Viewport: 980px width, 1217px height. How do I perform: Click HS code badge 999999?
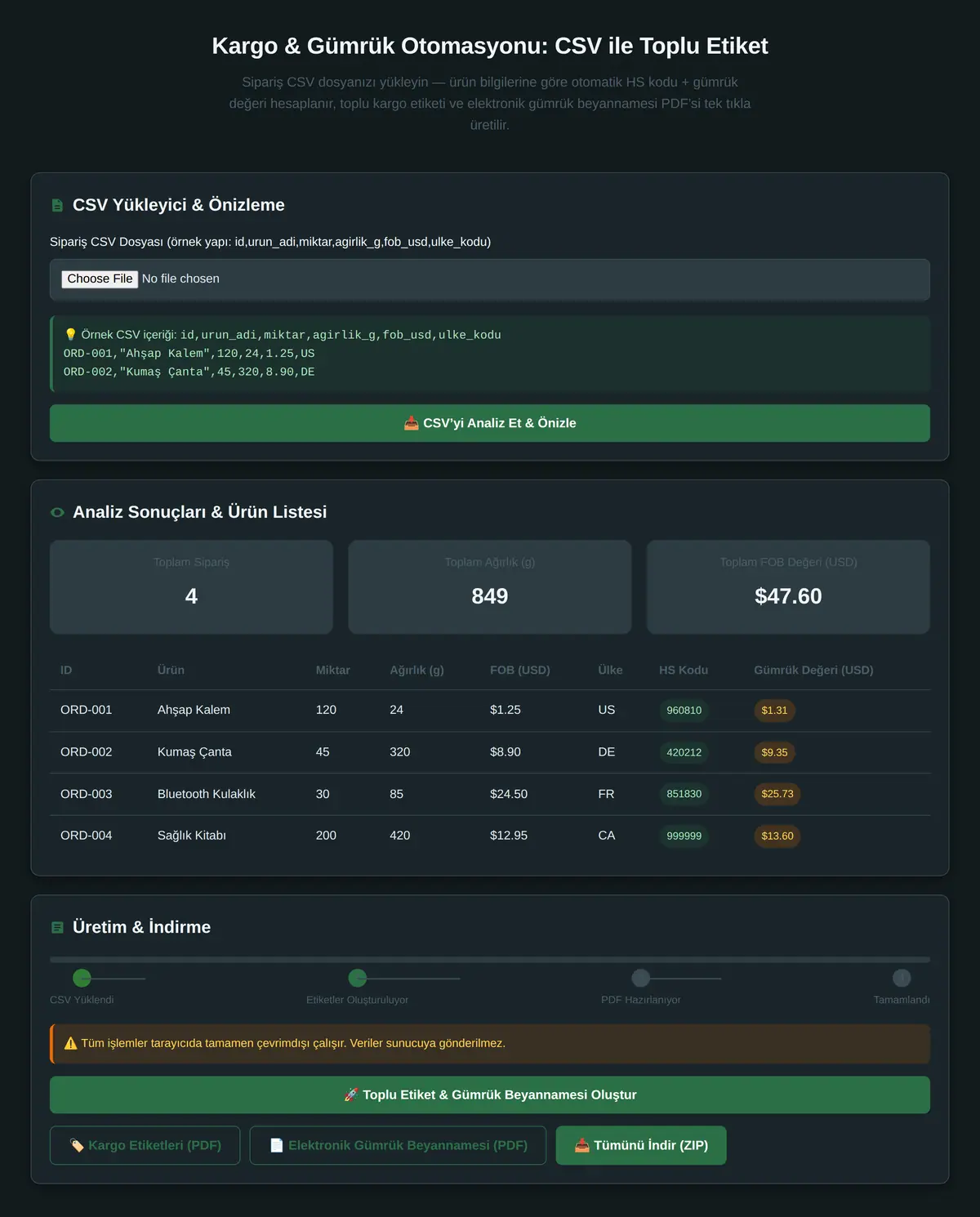[684, 836]
